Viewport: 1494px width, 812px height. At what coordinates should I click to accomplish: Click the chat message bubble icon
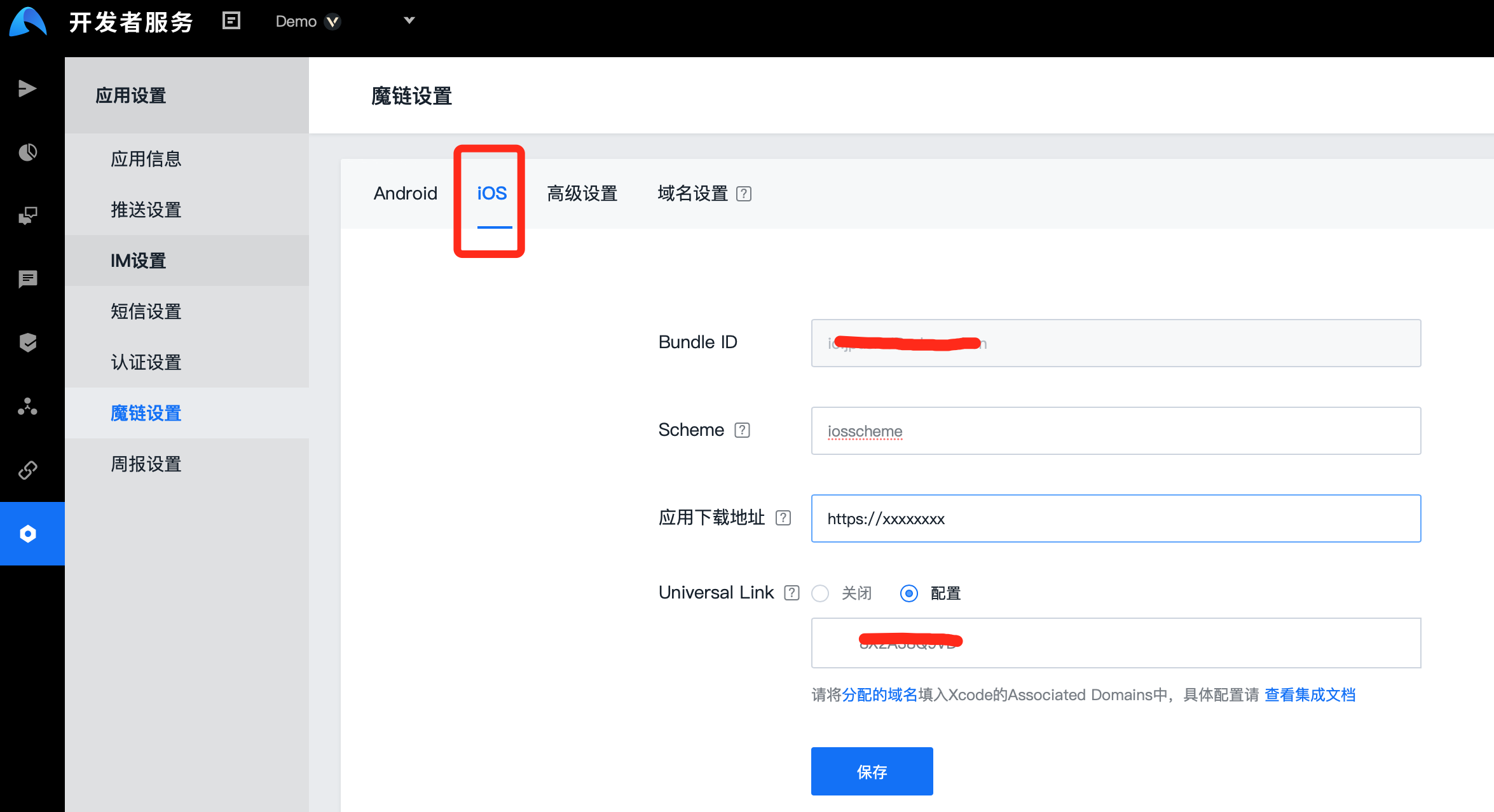(x=27, y=279)
